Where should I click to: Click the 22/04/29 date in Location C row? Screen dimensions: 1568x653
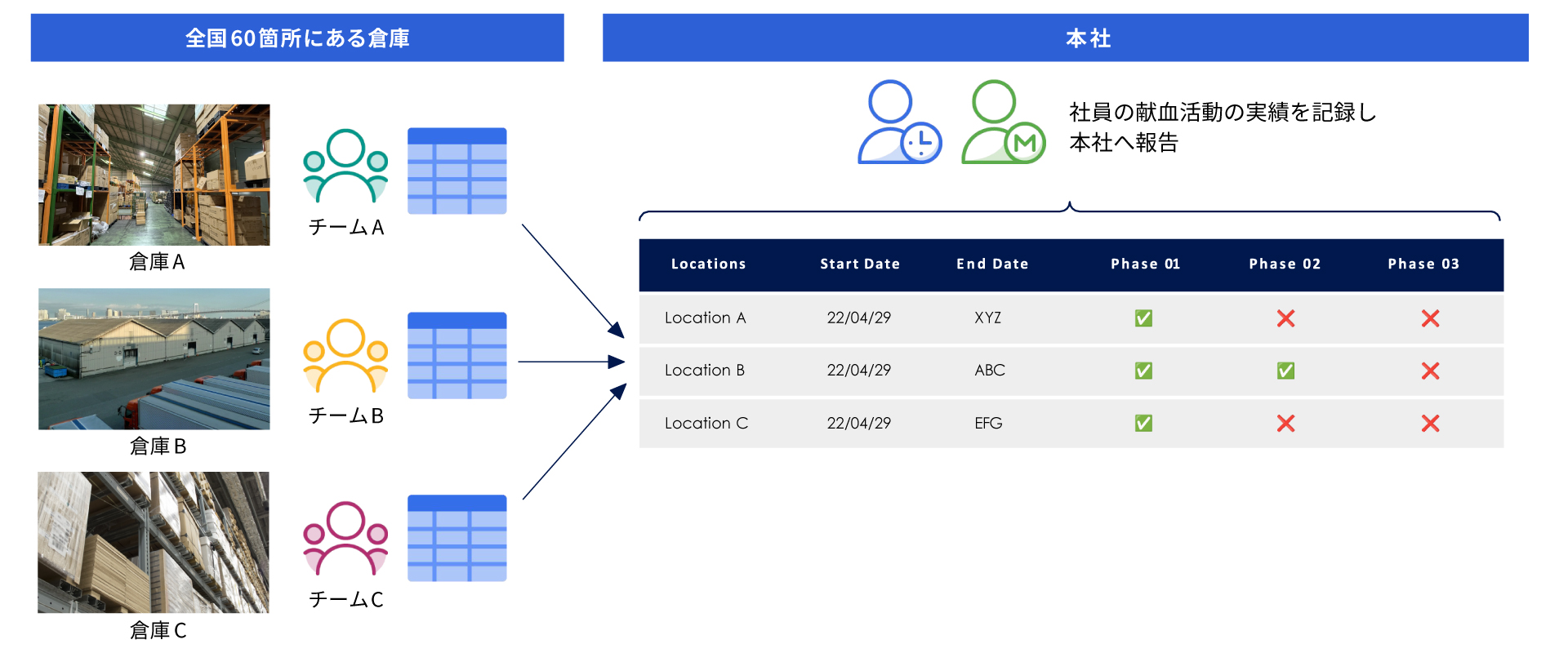coord(859,423)
